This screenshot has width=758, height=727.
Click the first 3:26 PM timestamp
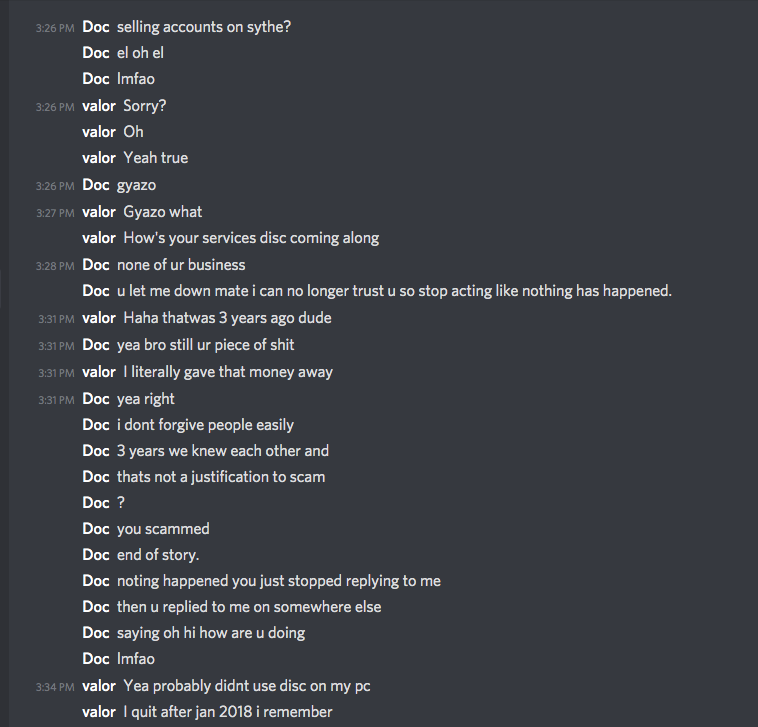(x=55, y=28)
